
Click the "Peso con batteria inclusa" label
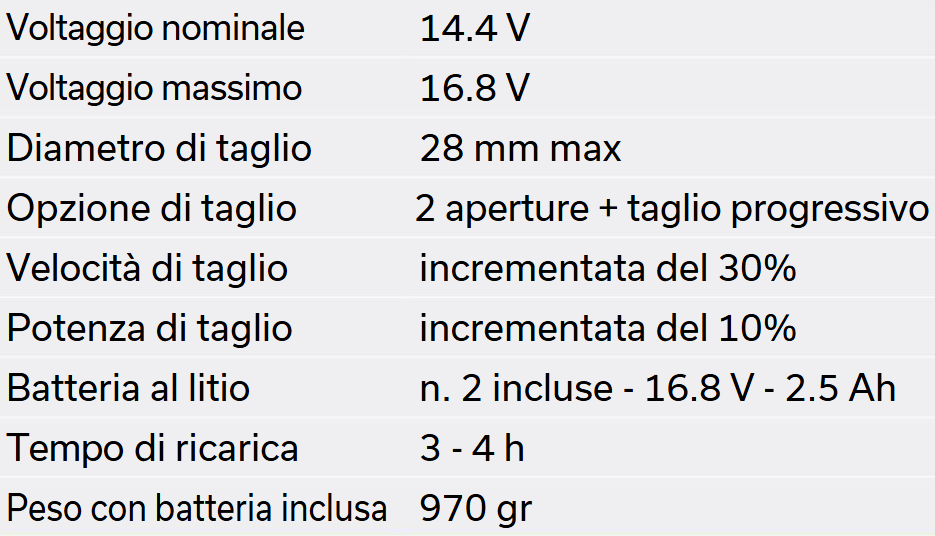196,508
